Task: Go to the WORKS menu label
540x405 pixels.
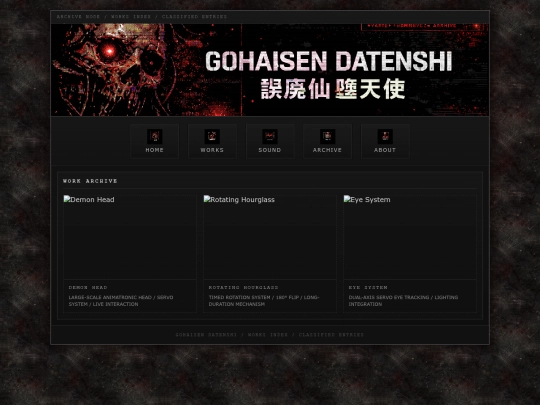Action: click(x=212, y=150)
